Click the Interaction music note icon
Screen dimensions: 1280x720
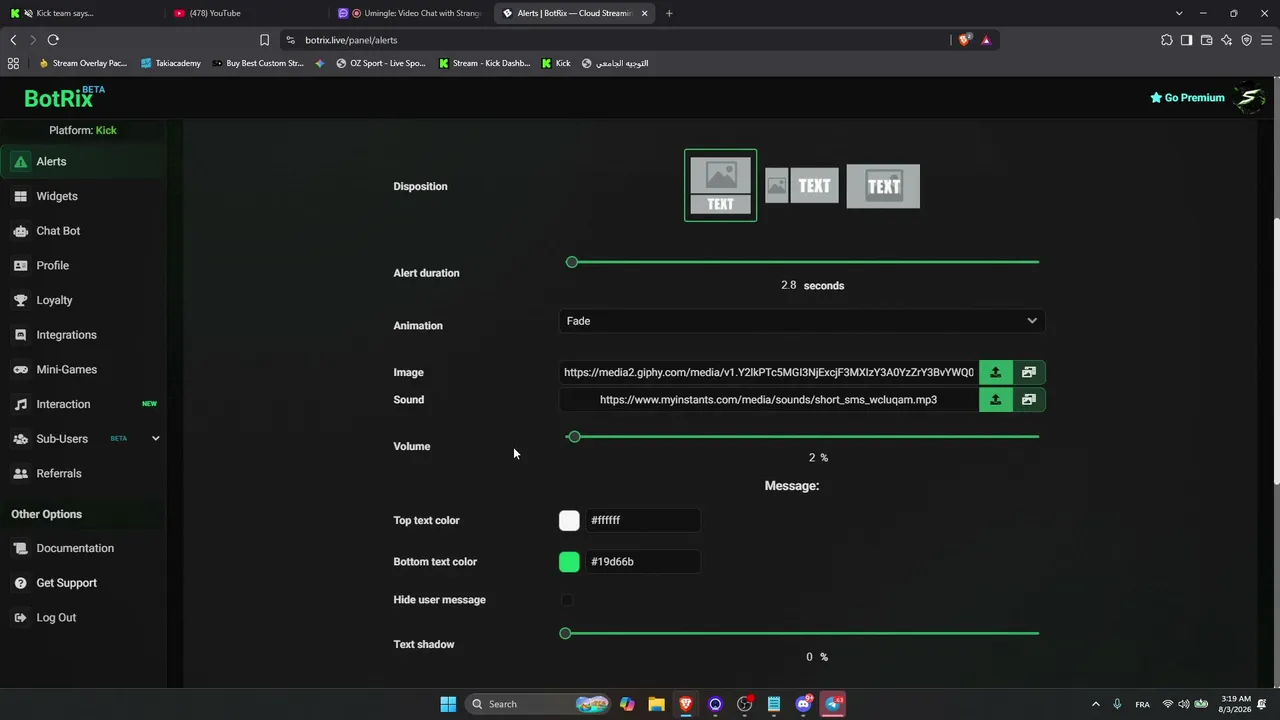point(20,404)
